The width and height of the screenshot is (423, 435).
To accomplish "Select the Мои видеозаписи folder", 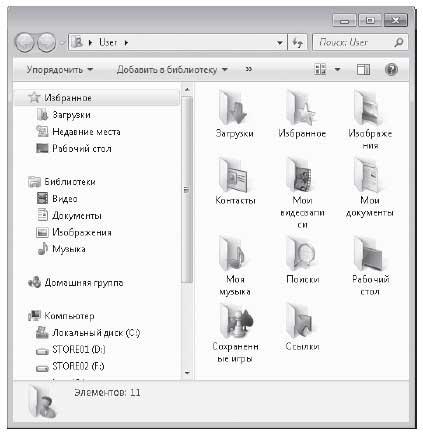I will [x=302, y=192].
